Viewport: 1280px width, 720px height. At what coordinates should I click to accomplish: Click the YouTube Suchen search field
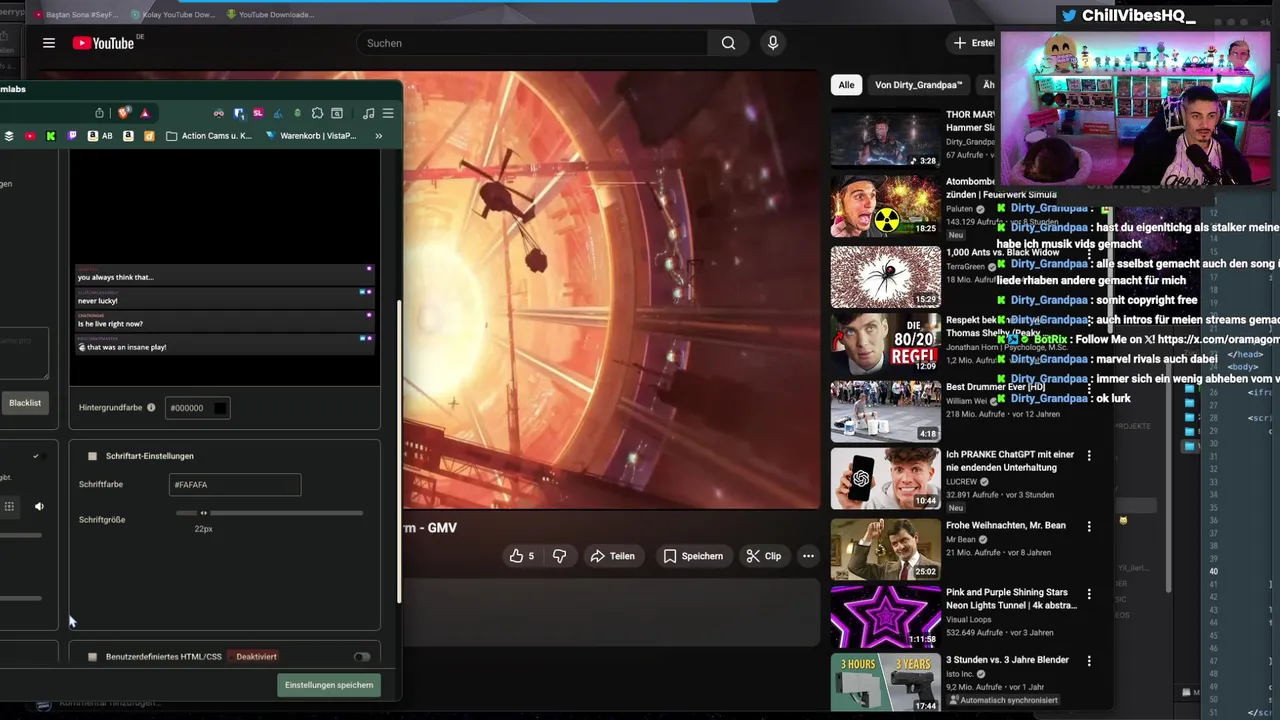click(531, 43)
